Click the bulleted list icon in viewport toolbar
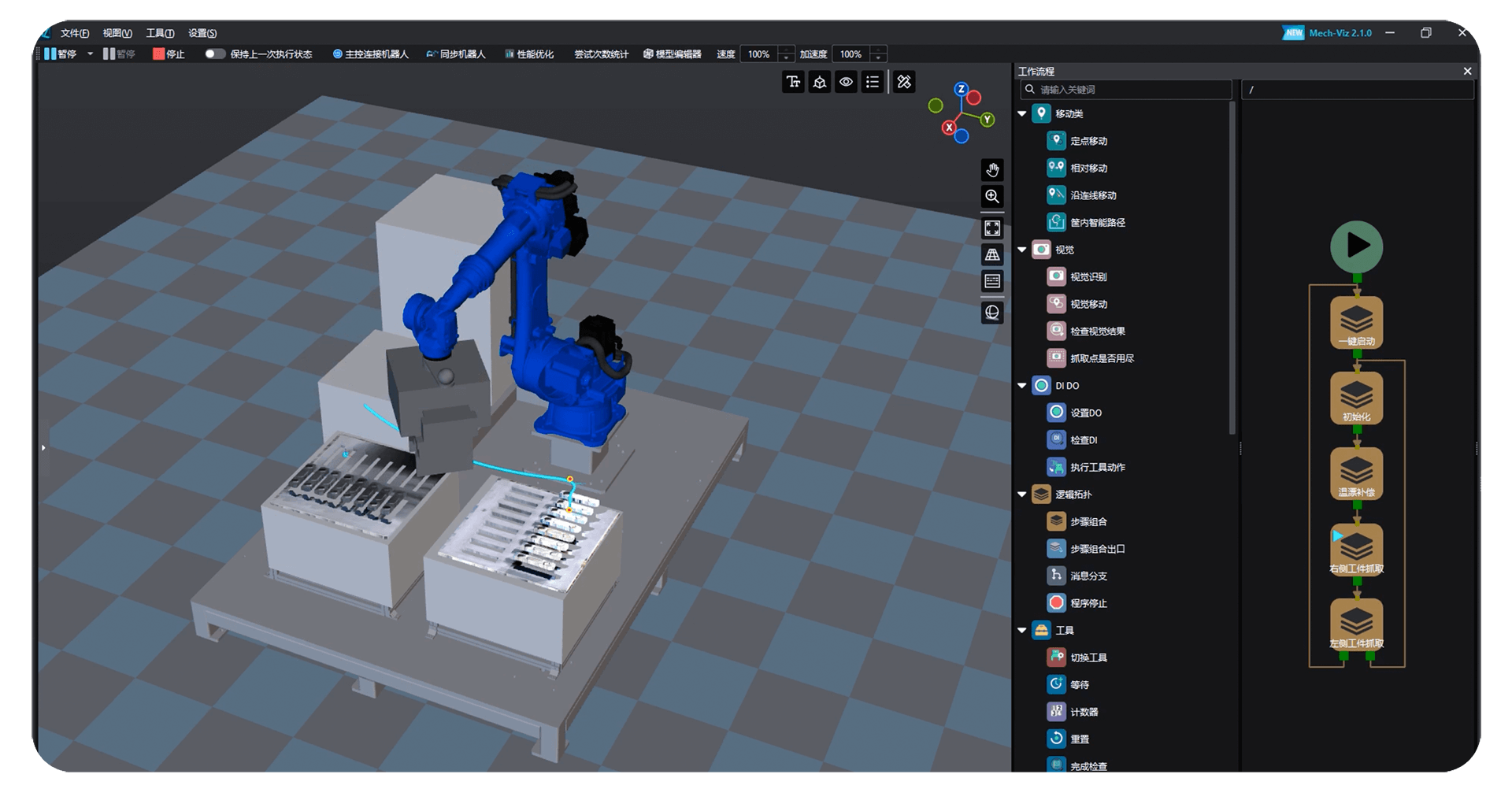Screen dimensions: 1512x789 (x=873, y=82)
